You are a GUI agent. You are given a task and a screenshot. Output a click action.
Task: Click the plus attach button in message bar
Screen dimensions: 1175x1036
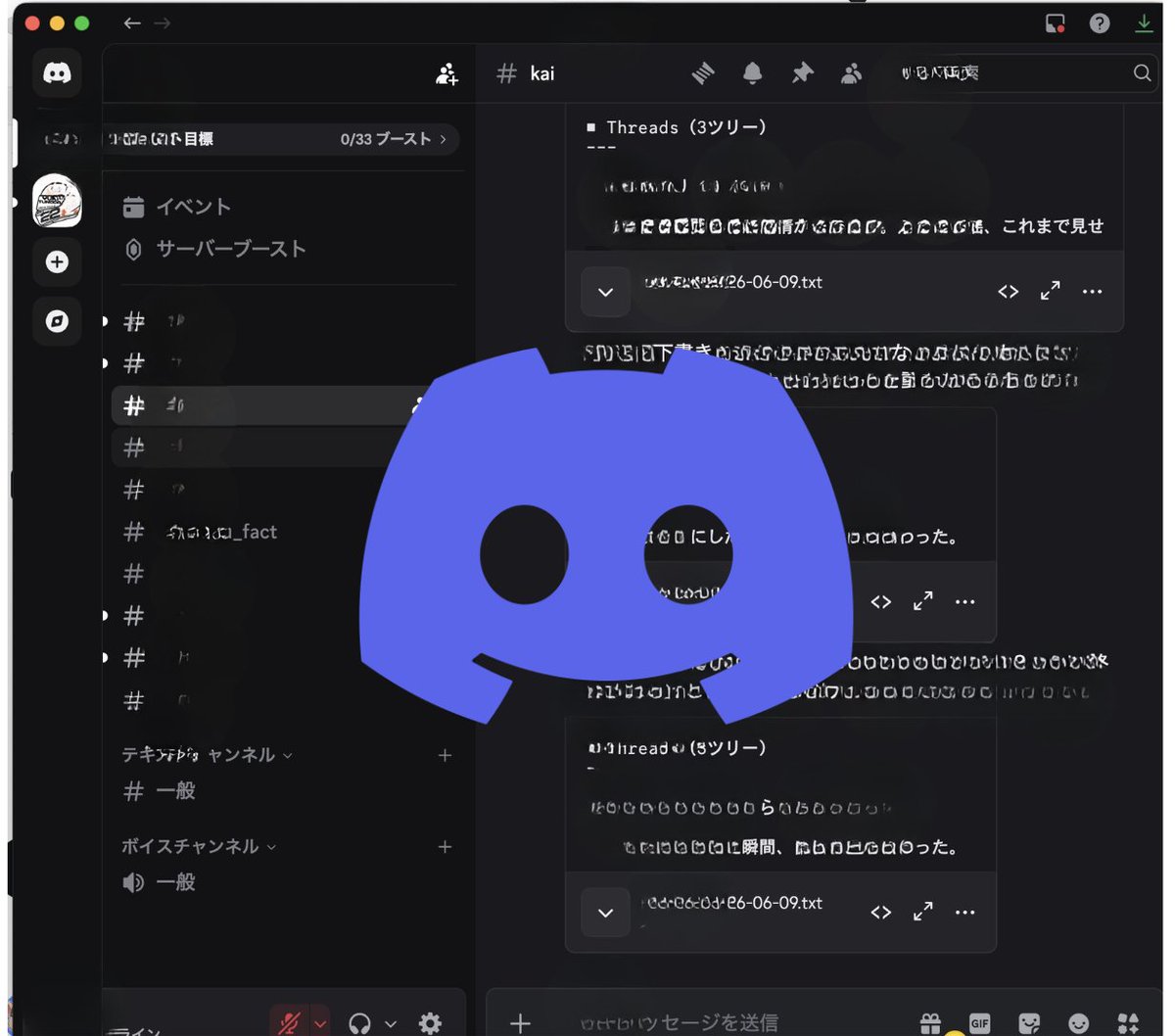(x=520, y=1023)
